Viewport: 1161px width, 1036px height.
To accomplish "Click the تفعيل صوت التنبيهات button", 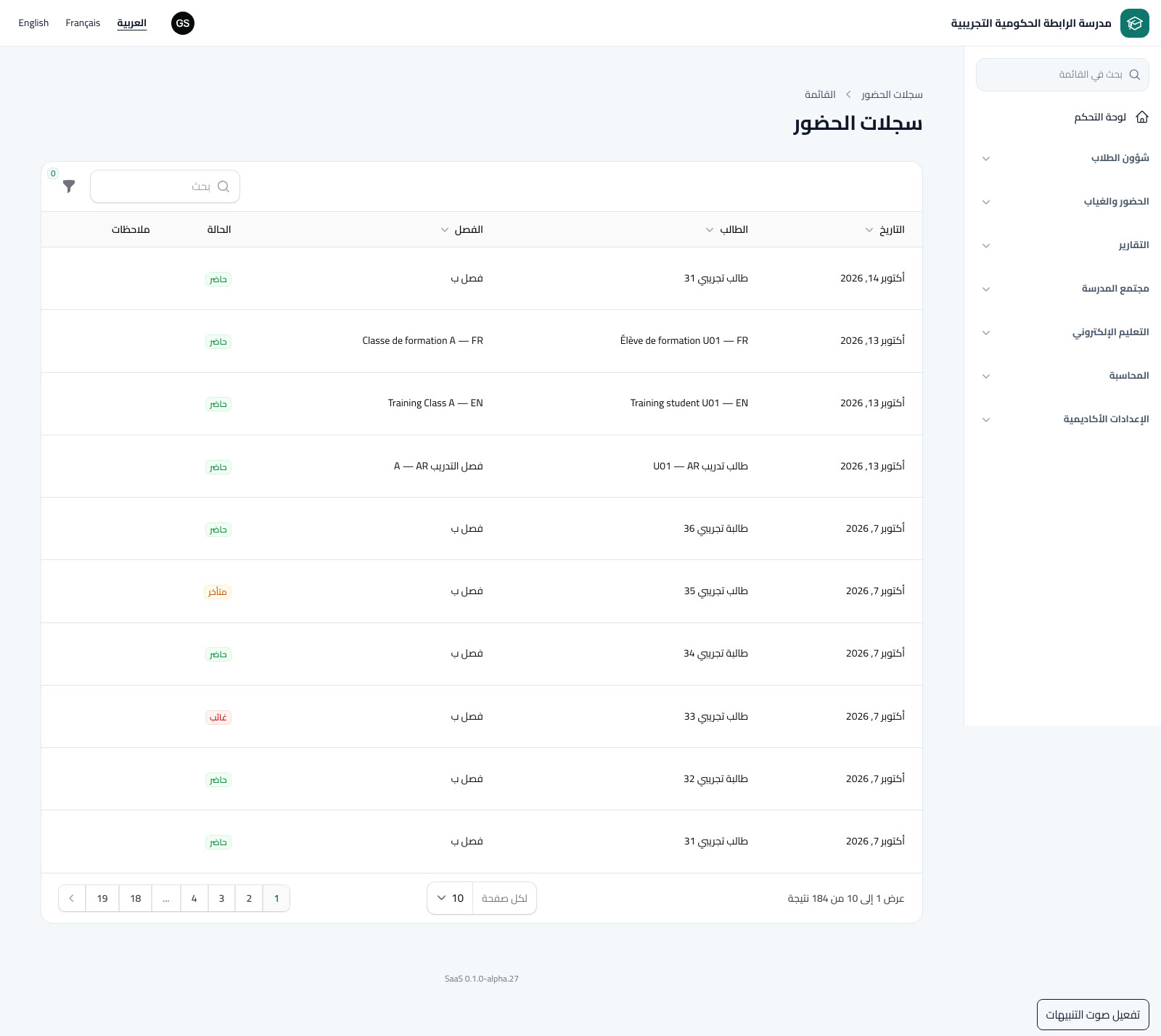I will (1093, 1015).
